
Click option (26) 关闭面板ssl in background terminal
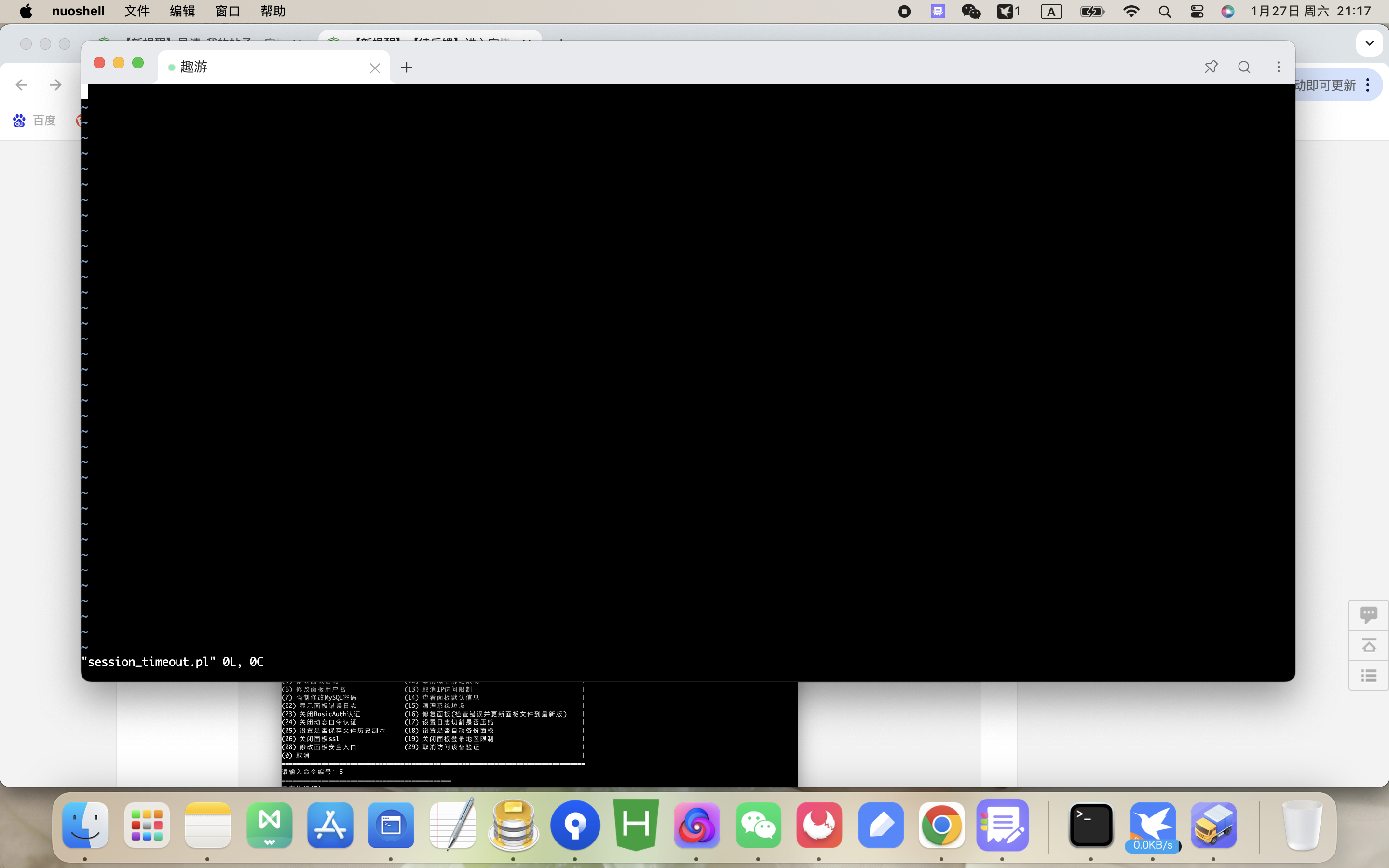pos(311,739)
